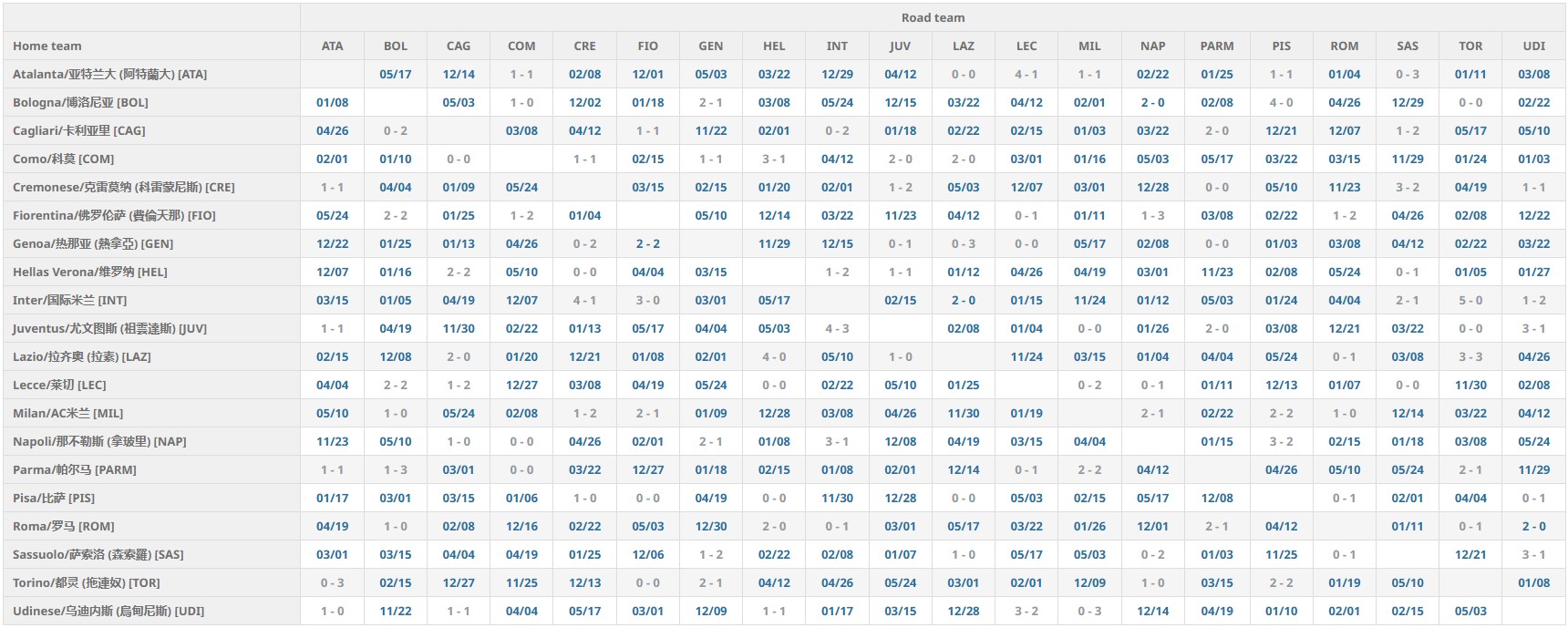Select Milan home match against Juventus on 04/26
The height and width of the screenshot is (628, 1568).
pos(900,413)
